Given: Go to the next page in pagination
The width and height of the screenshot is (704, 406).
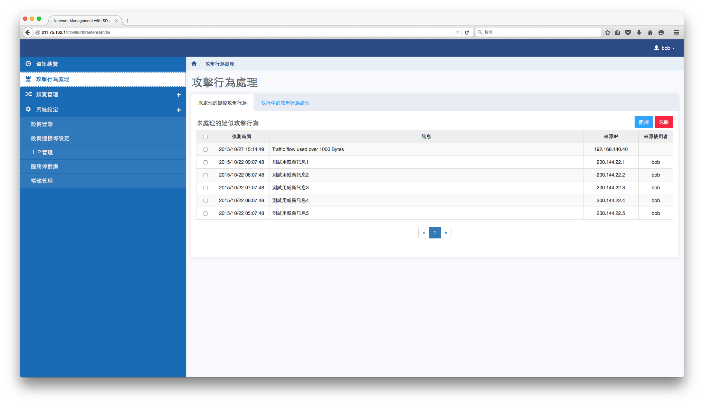Looking at the screenshot, I should (446, 233).
